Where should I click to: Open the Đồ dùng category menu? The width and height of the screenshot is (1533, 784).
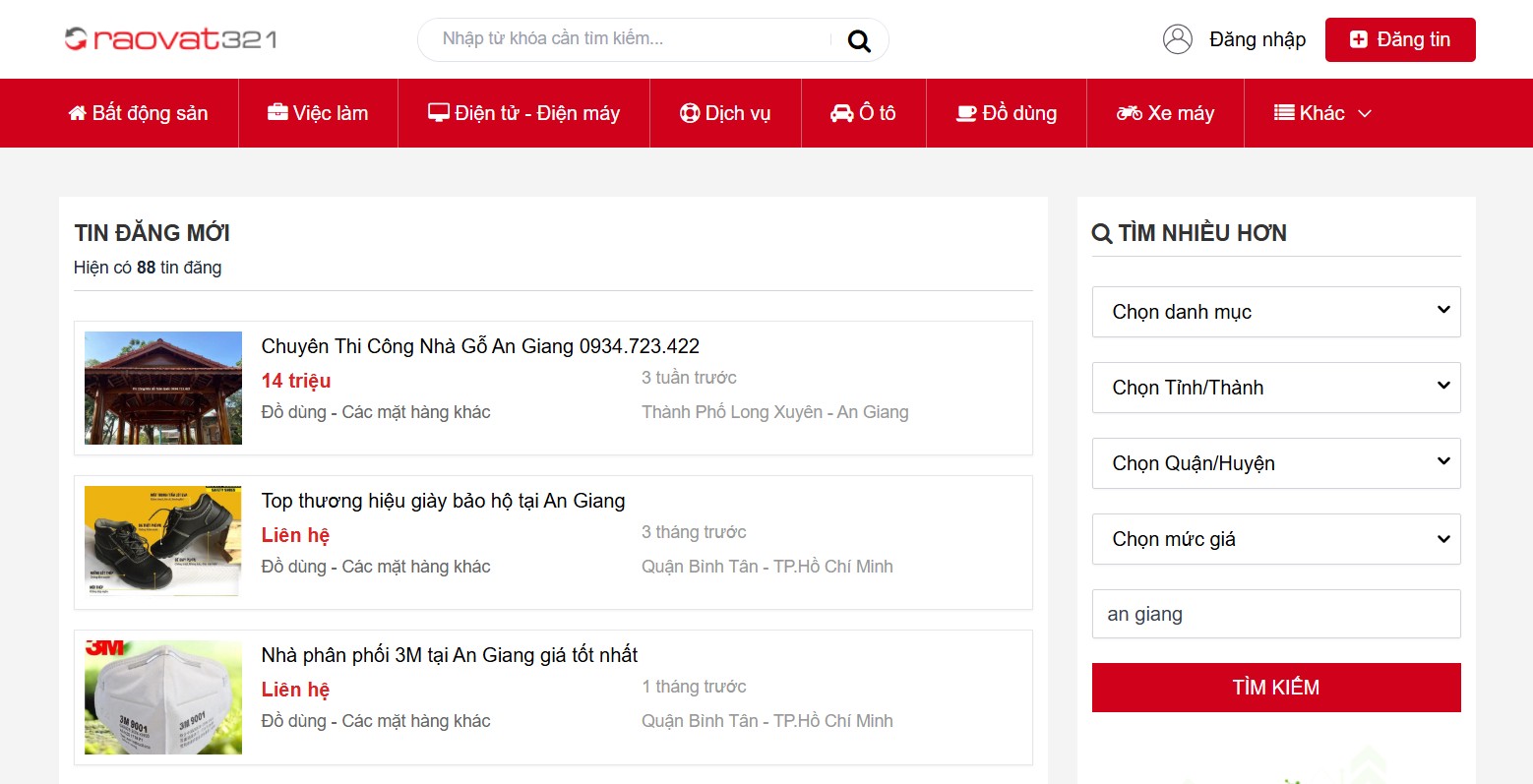pos(1006,112)
